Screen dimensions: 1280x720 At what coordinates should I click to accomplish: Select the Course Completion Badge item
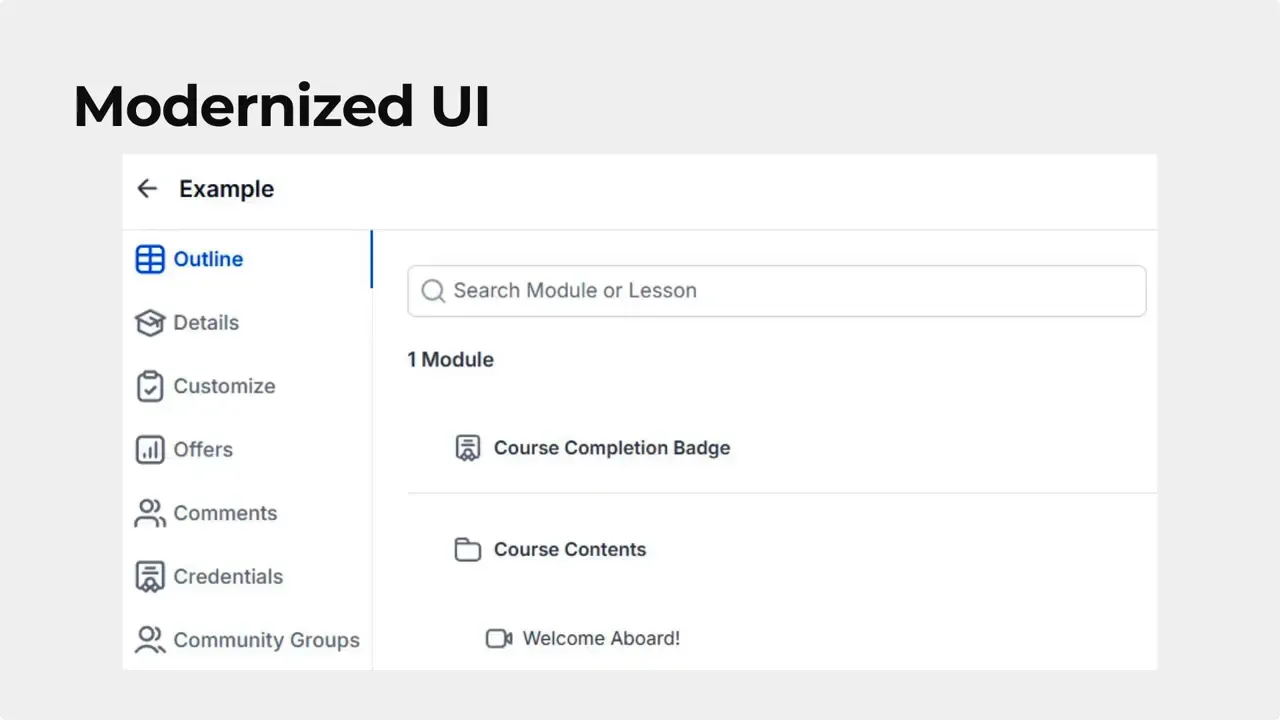point(612,448)
